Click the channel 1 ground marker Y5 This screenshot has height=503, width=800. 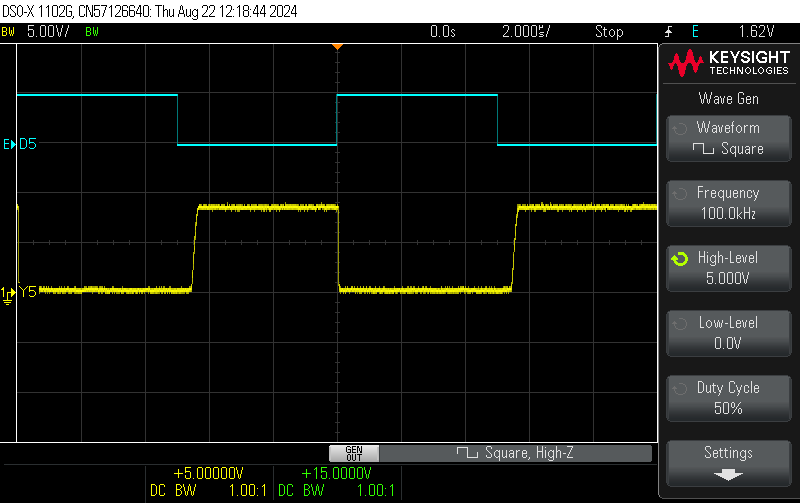click(x=20, y=292)
